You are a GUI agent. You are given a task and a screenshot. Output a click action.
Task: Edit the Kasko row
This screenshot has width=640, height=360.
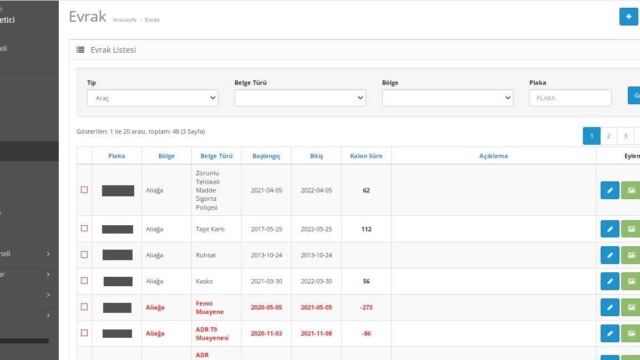[x=610, y=281]
